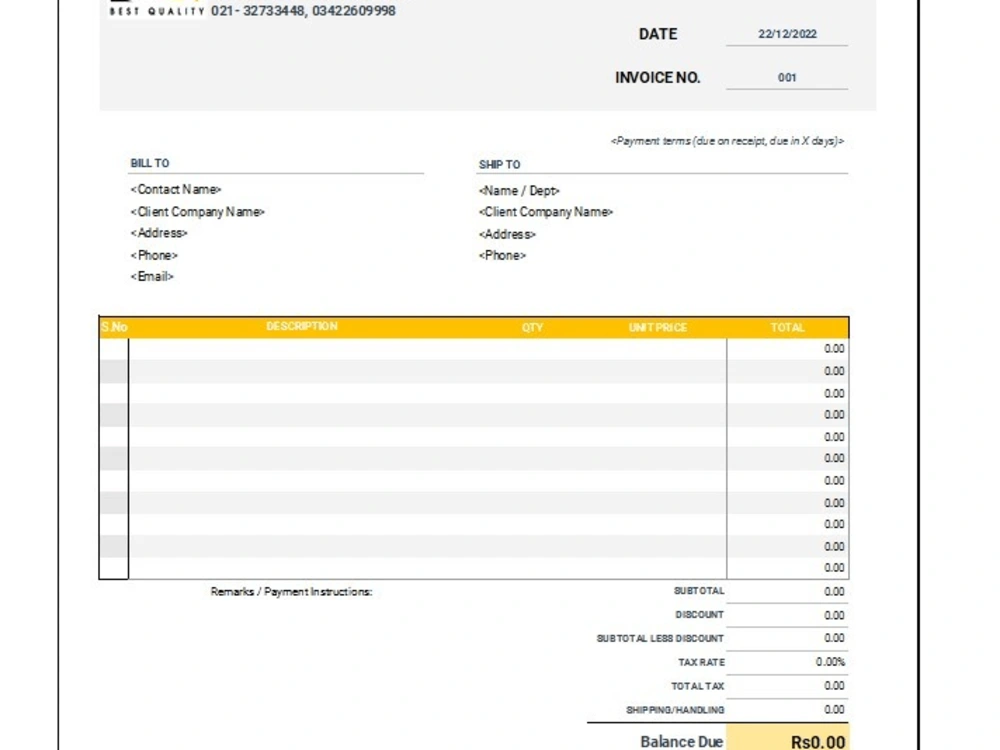Select the last item row total 0.00
This screenshot has width=1000, height=750.
pos(834,568)
